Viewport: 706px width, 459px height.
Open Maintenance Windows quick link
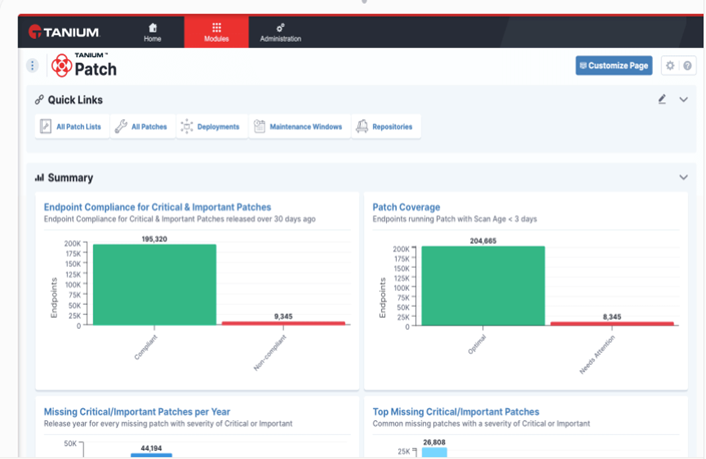tap(296, 127)
